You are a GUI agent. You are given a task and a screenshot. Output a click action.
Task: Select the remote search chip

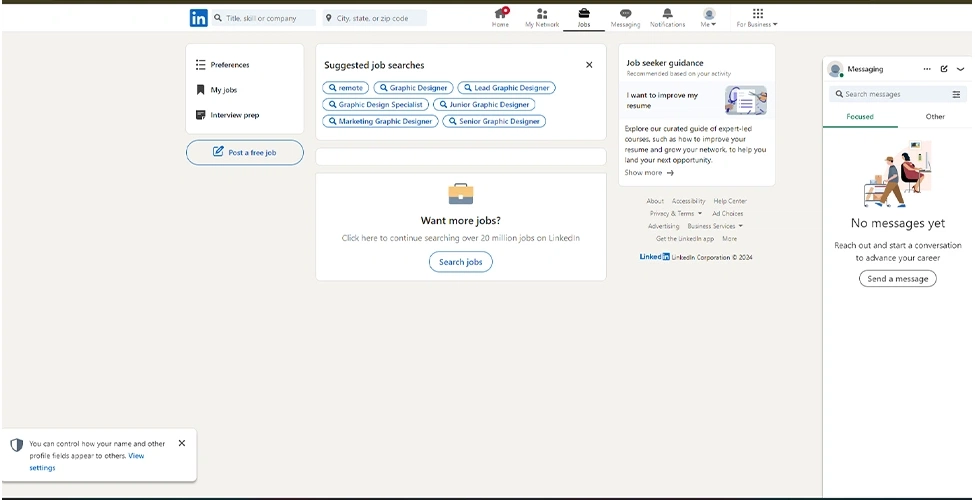346,88
